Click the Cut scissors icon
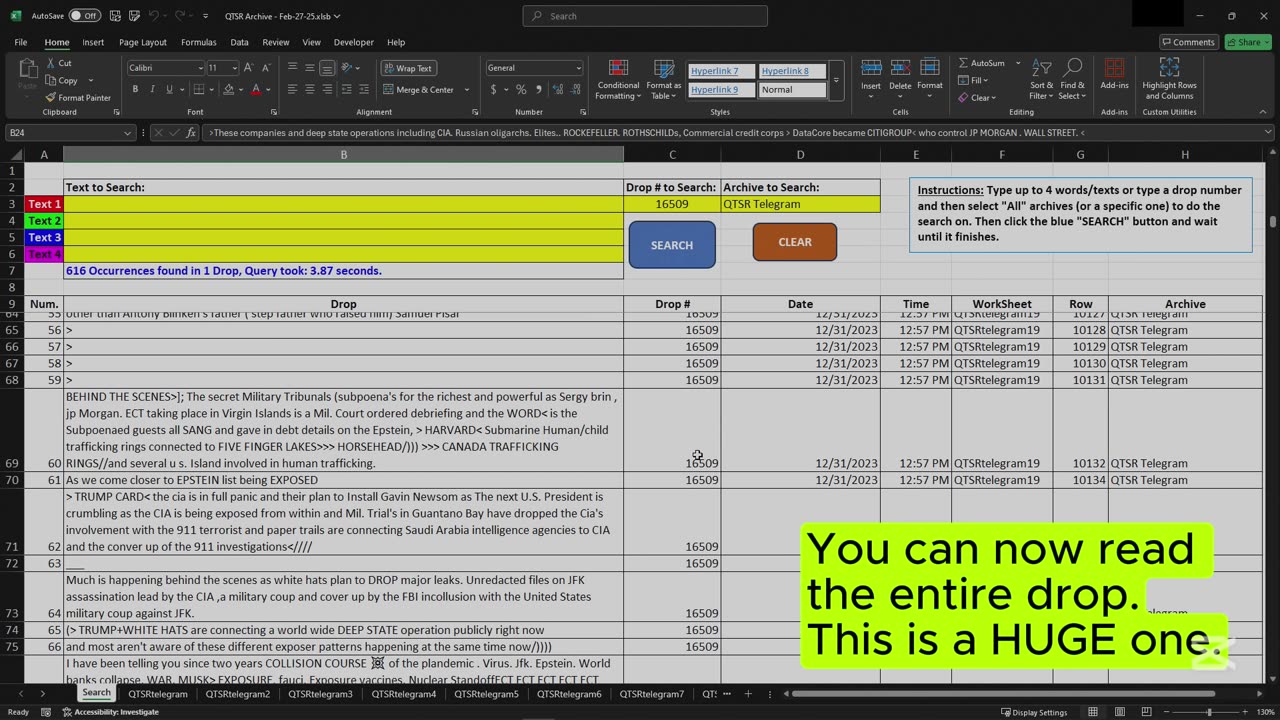 click(50, 63)
